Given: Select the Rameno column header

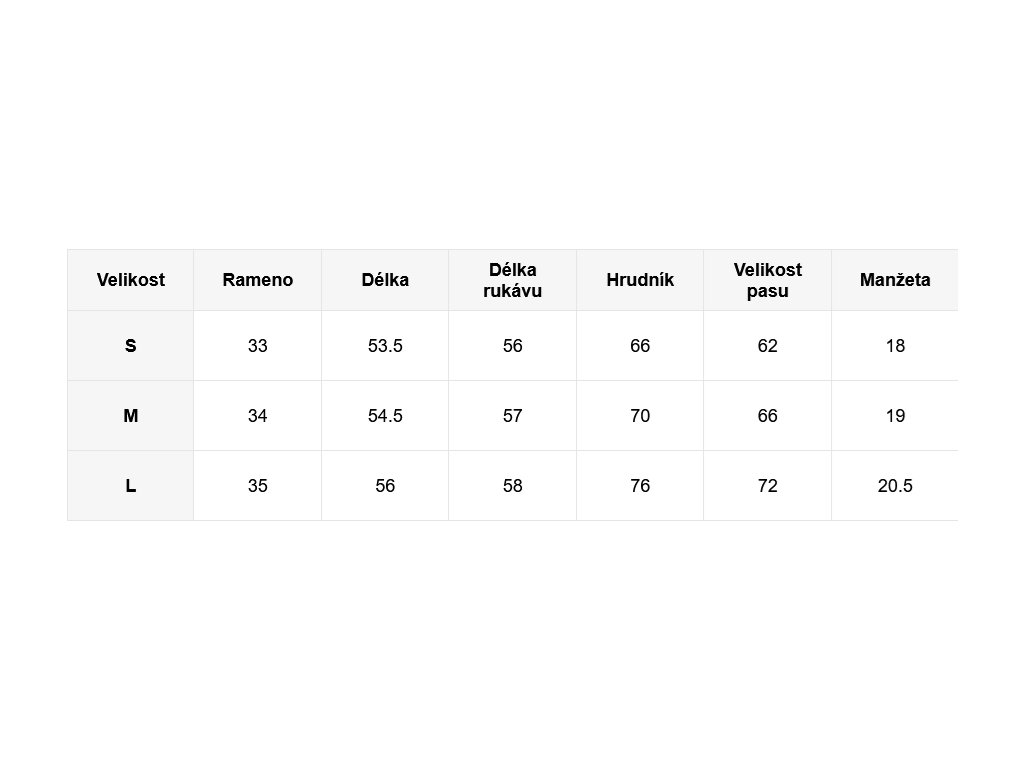Looking at the screenshot, I should click(x=258, y=280).
